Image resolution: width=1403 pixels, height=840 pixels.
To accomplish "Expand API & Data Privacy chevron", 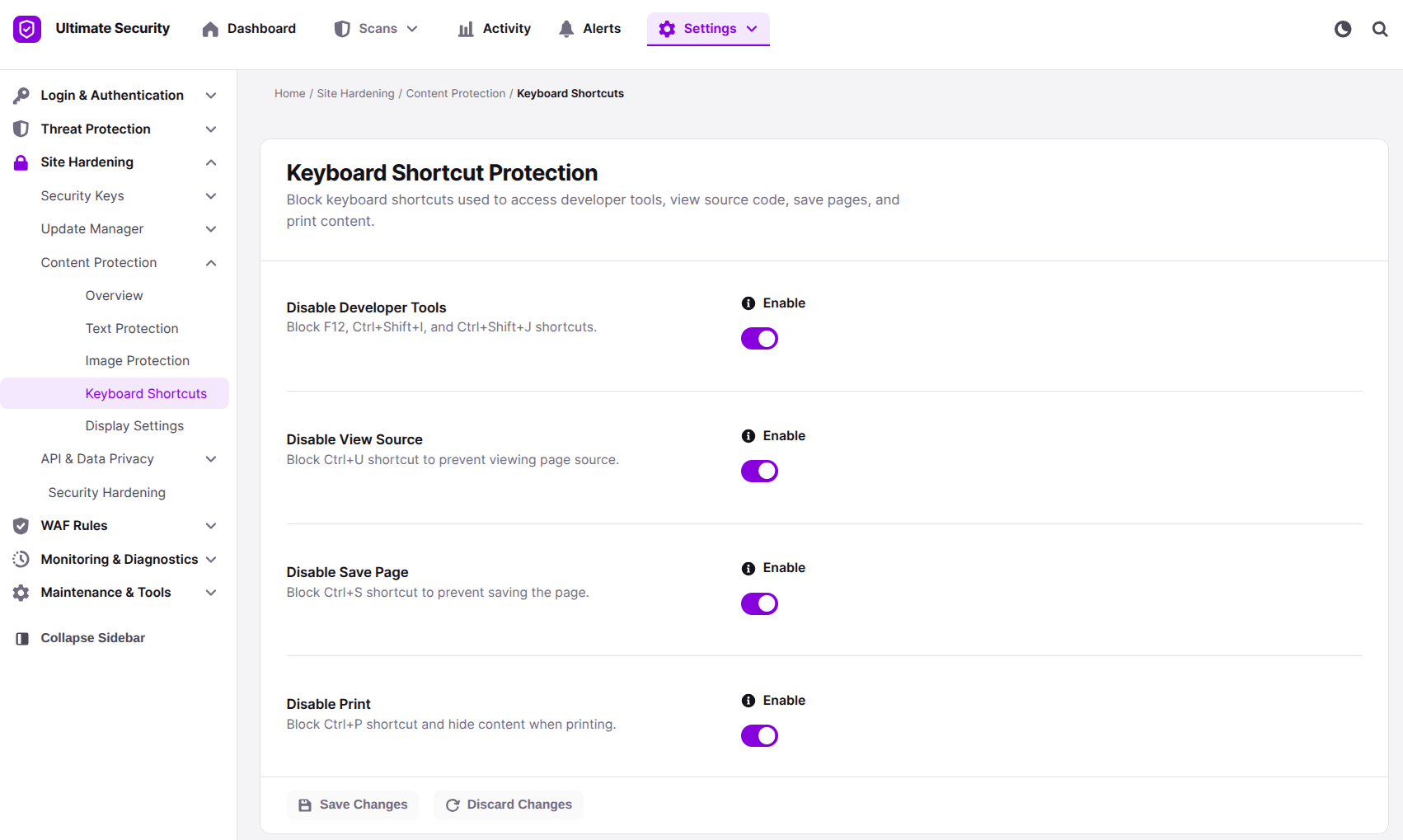I will (211, 459).
